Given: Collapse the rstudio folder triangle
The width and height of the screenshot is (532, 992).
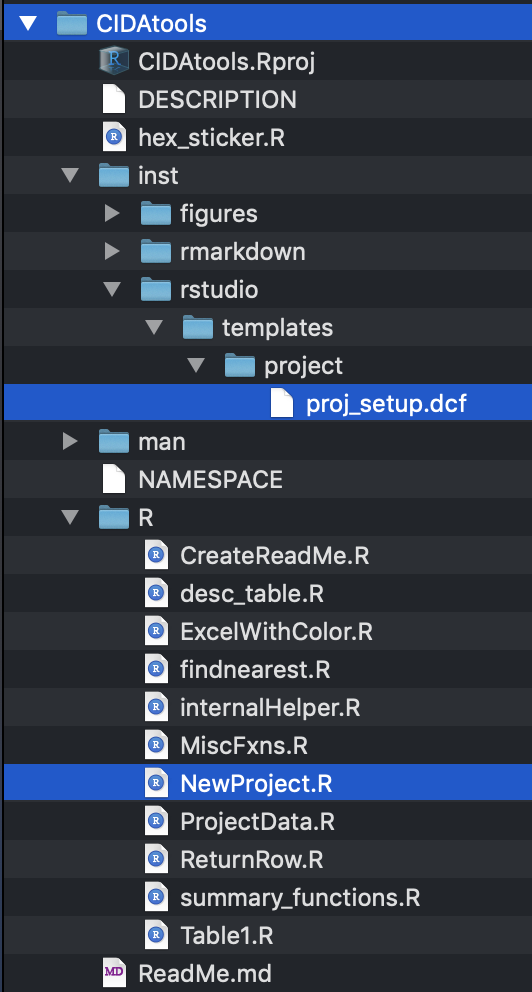Looking at the screenshot, I should point(112,290).
